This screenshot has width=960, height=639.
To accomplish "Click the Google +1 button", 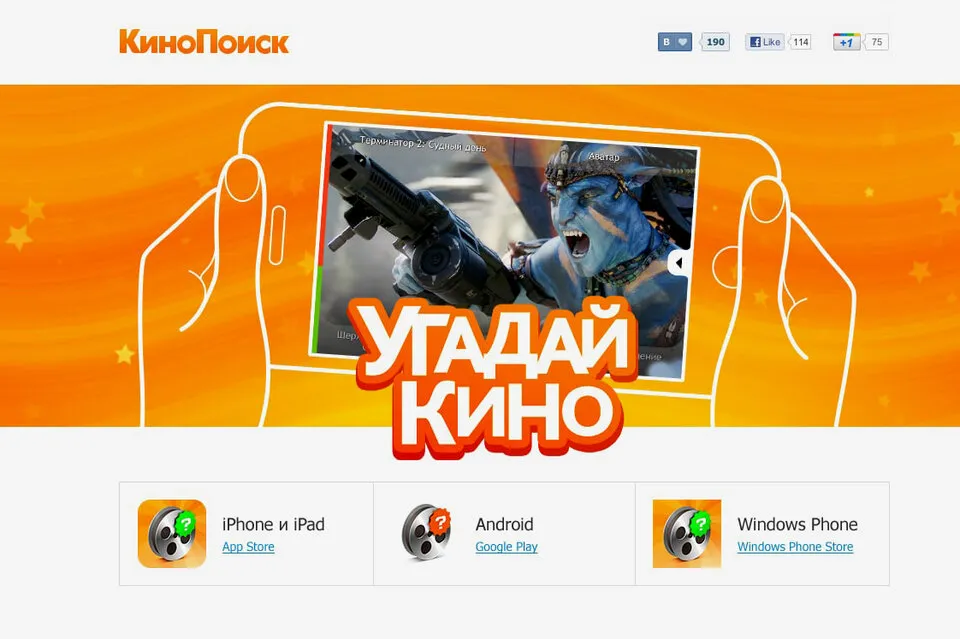I will (x=846, y=42).
